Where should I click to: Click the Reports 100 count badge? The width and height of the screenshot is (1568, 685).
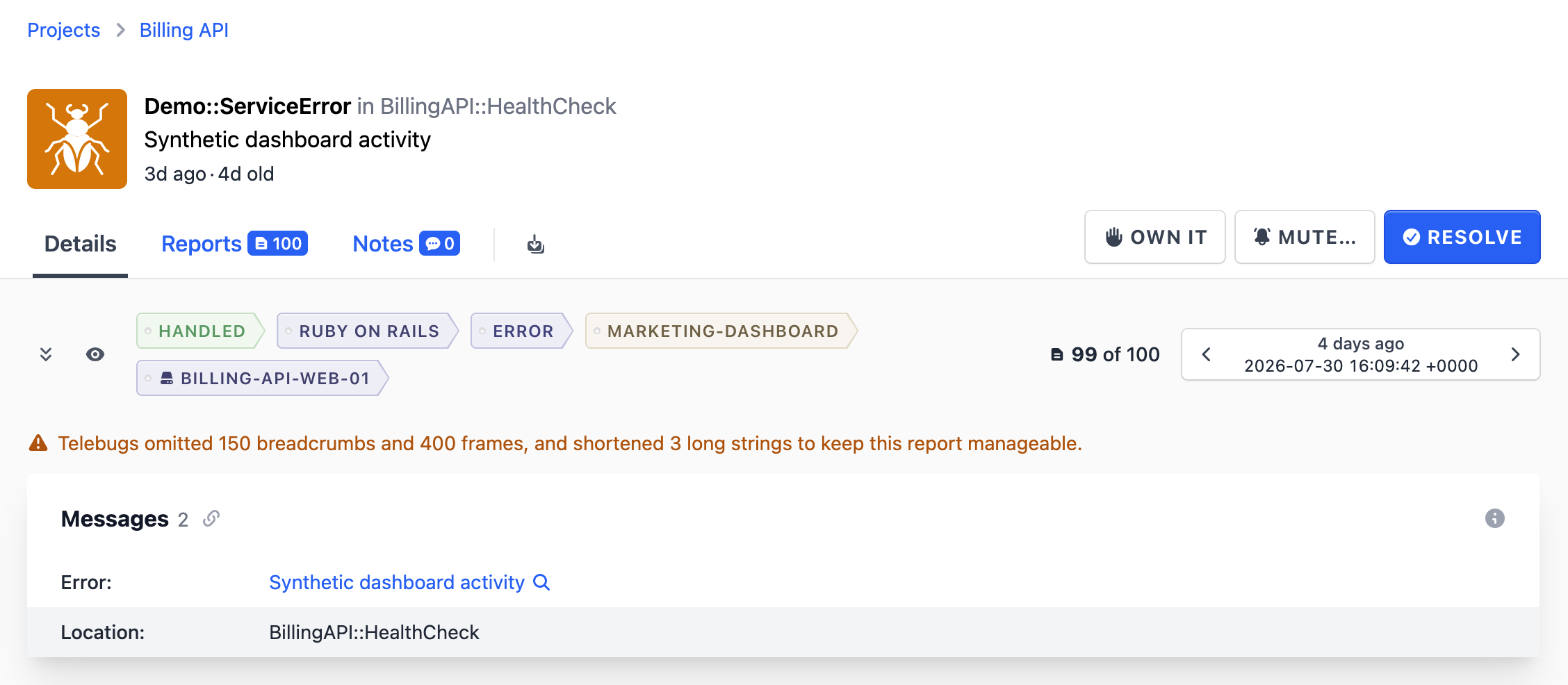[278, 244]
